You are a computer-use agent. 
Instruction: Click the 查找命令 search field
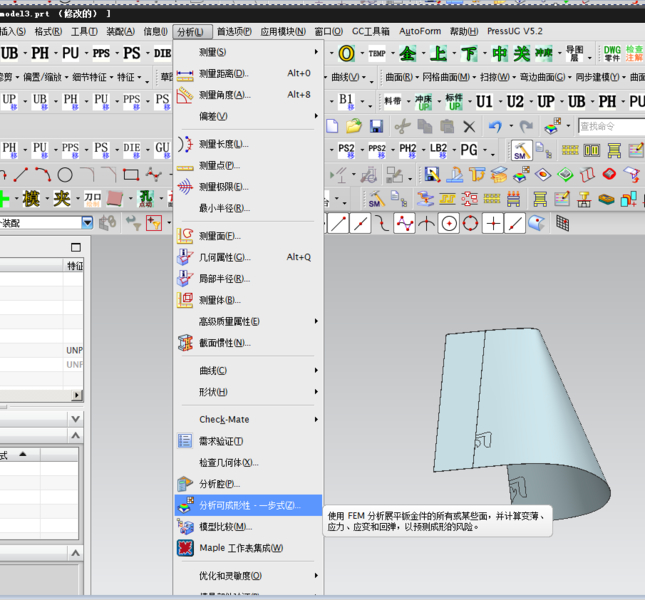[611, 126]
